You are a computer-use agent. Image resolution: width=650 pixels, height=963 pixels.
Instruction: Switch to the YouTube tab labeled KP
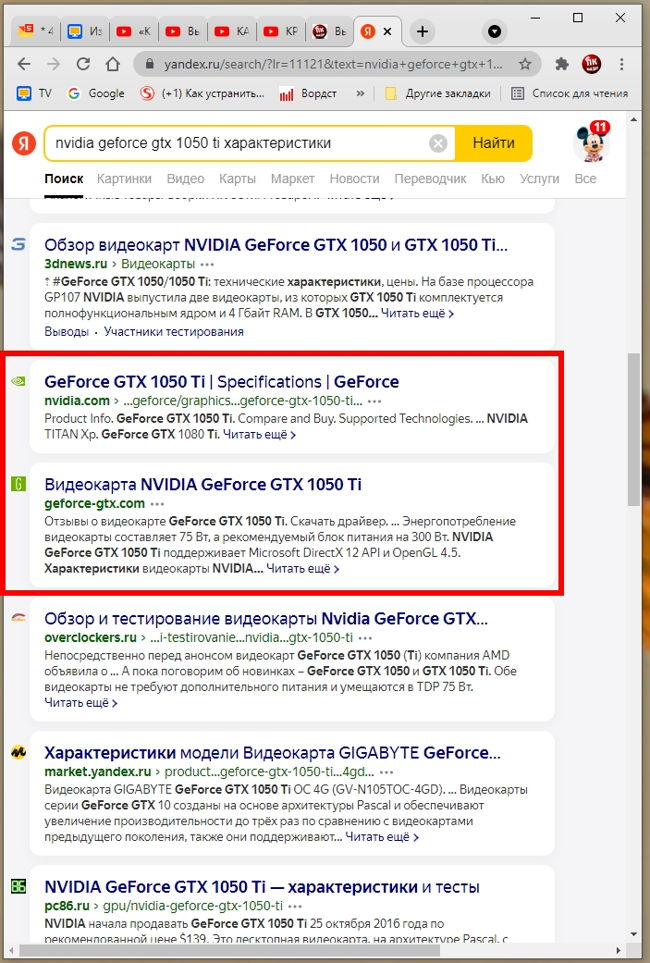(x=281, y=31)
